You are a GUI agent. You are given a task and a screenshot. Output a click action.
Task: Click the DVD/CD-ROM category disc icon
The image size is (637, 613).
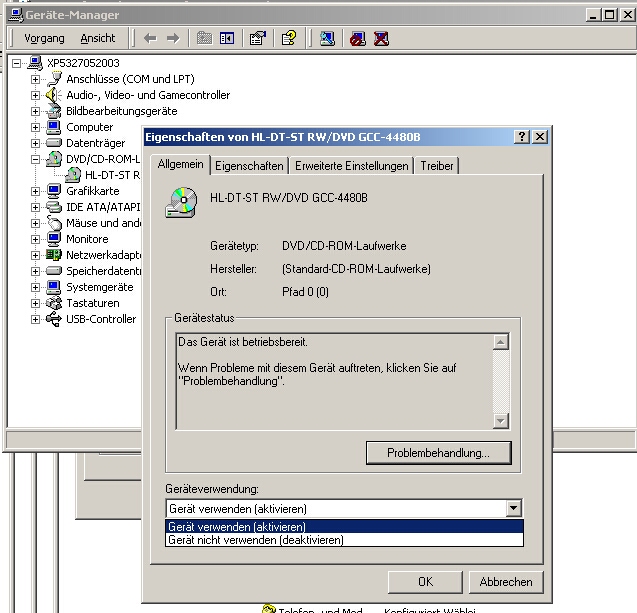click(x=54, y=159)
